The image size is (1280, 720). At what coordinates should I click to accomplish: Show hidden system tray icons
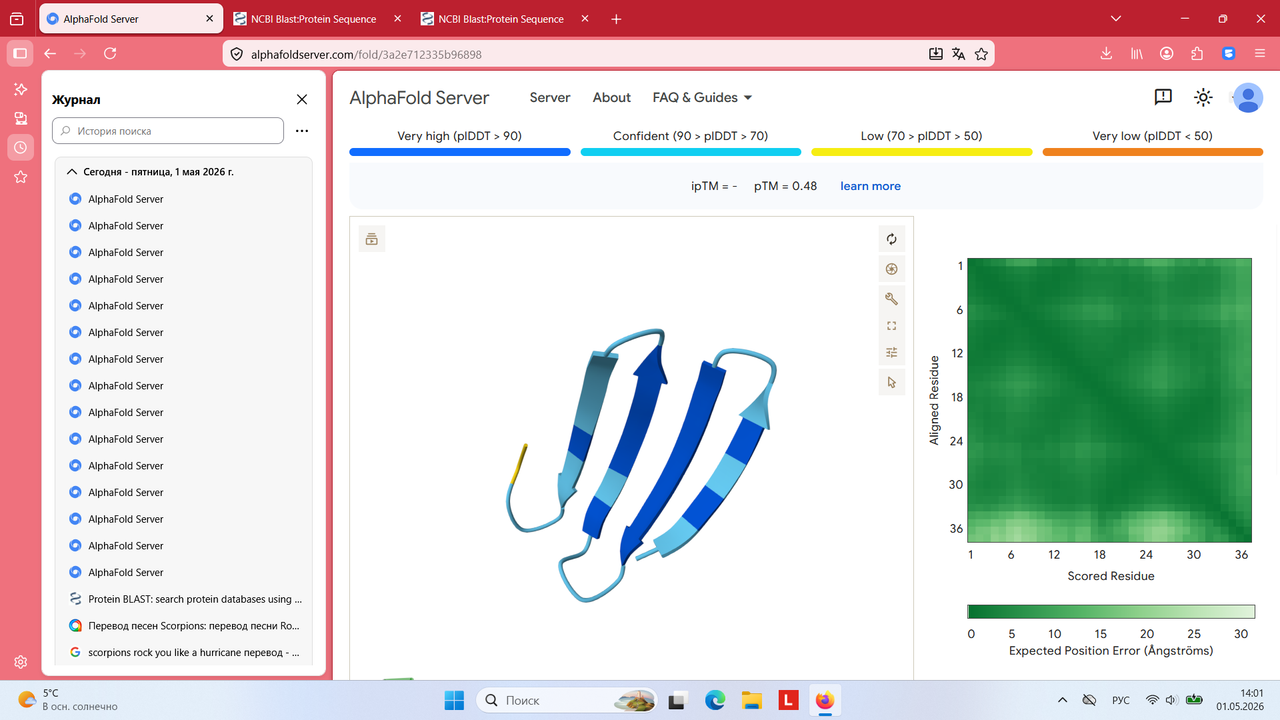(1062, 700)
